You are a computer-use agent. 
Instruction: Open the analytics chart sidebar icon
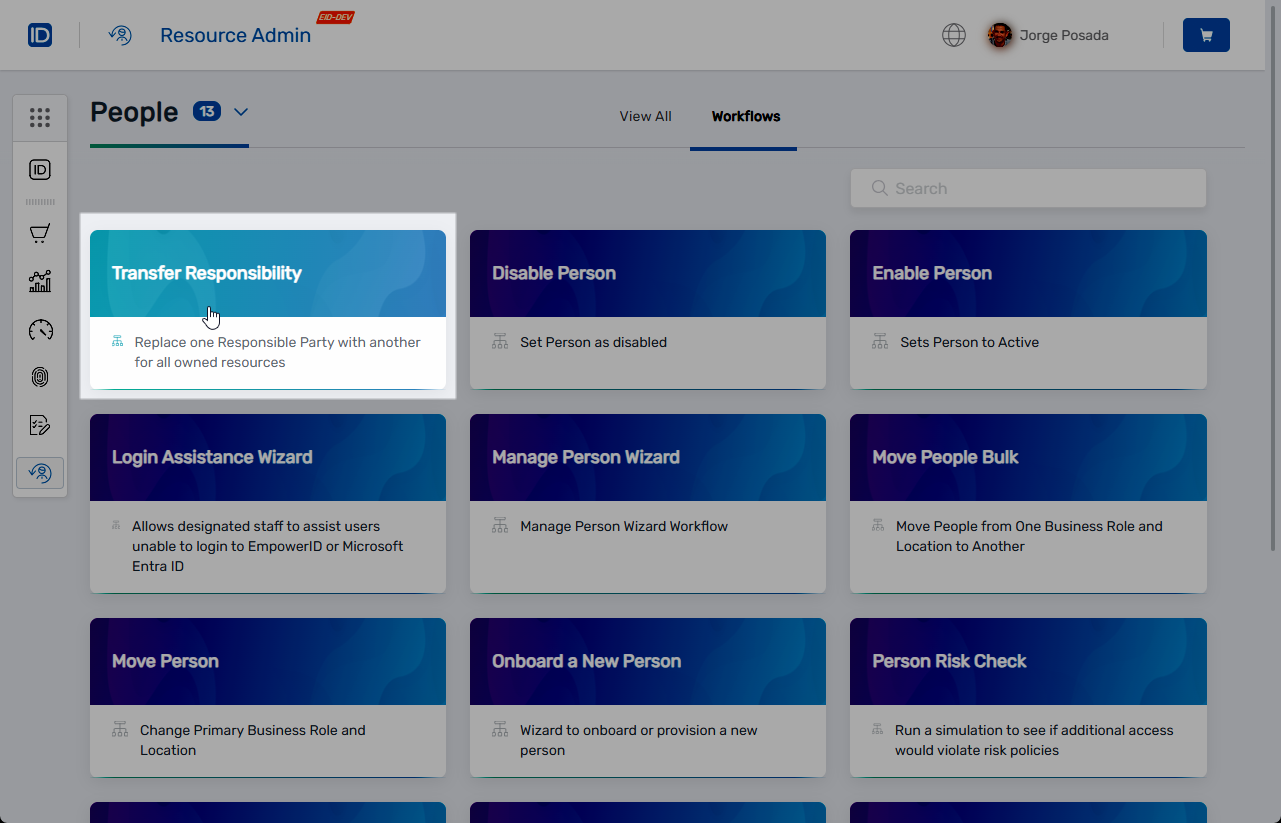click(x=40, y=282)
